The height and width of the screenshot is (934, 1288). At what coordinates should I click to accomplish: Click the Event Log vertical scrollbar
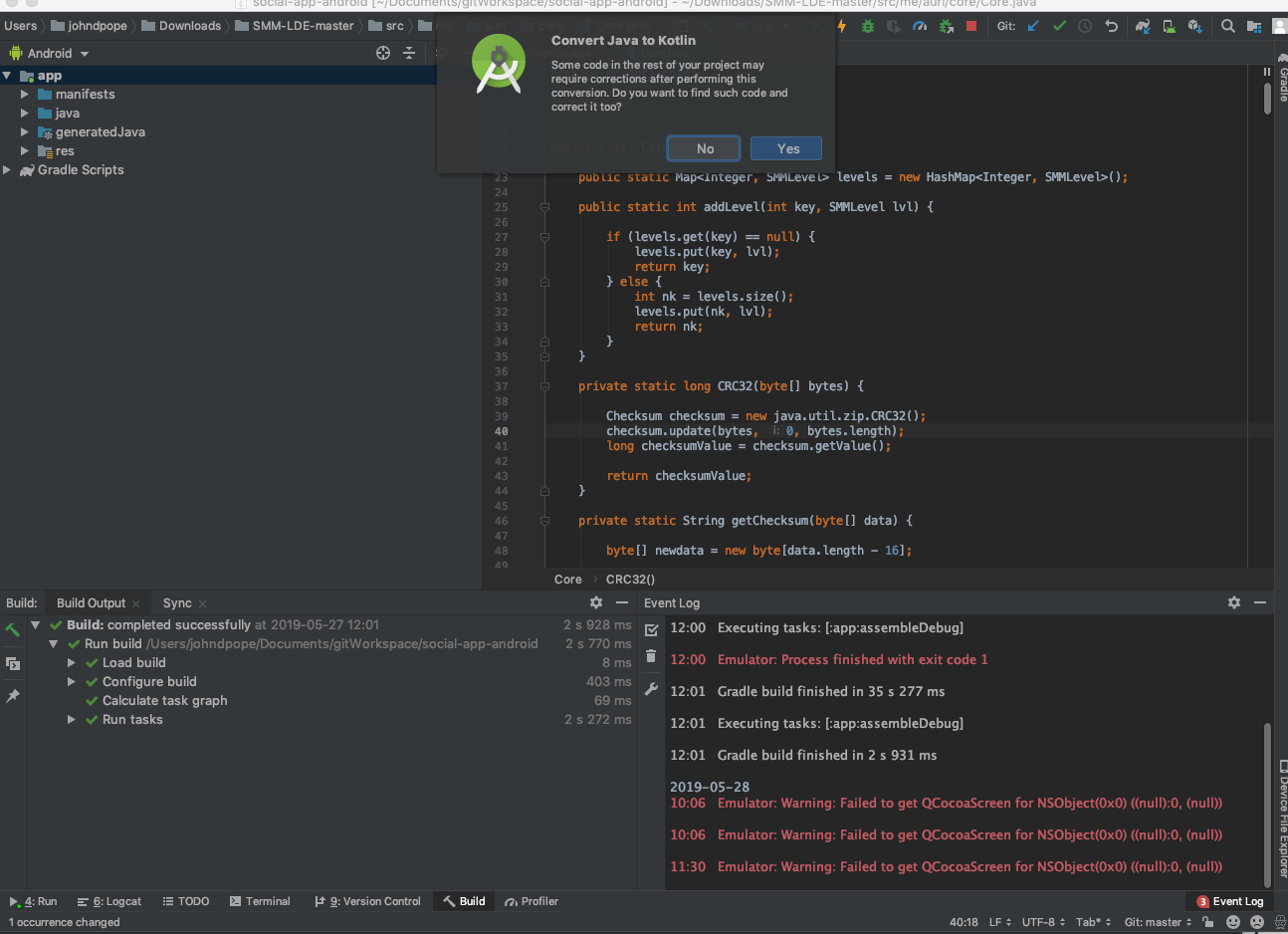click(x=1267, y=805)
